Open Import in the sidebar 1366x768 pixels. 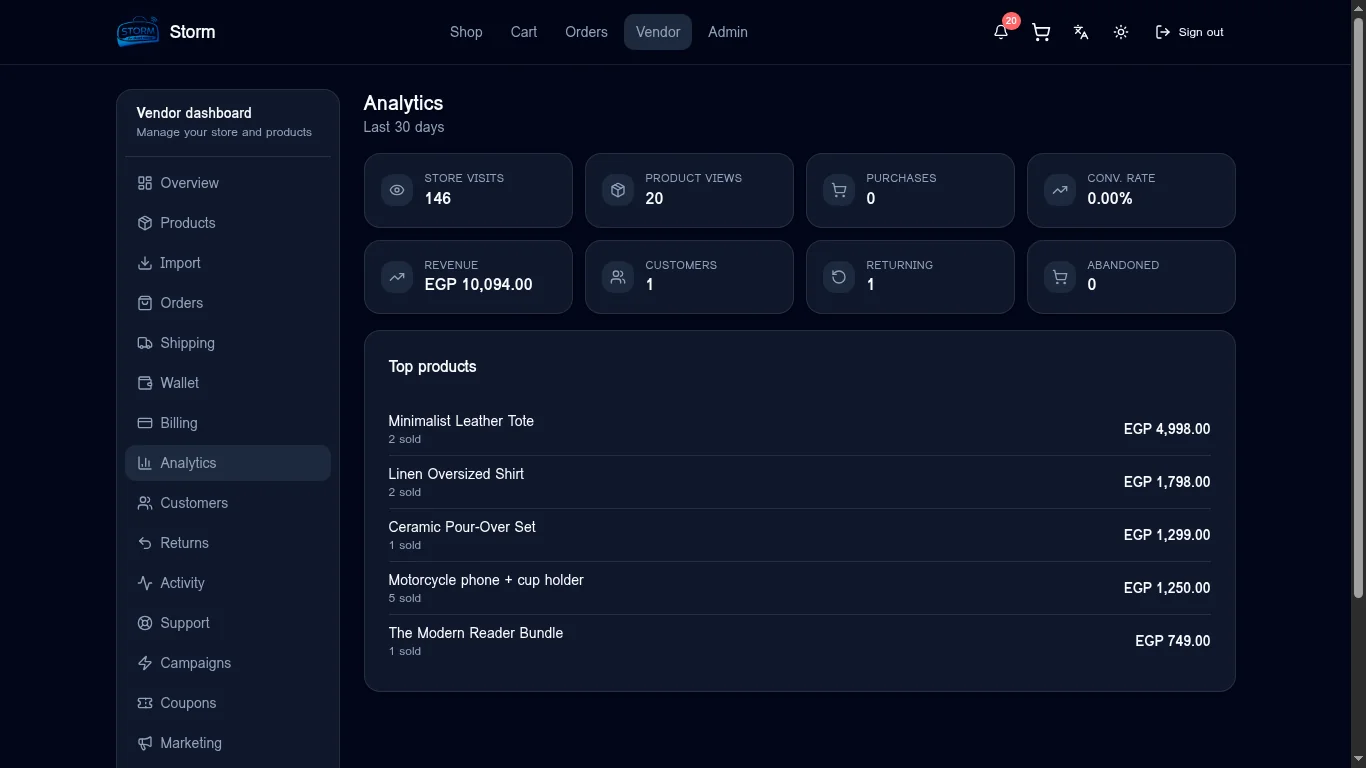point(228,263)
